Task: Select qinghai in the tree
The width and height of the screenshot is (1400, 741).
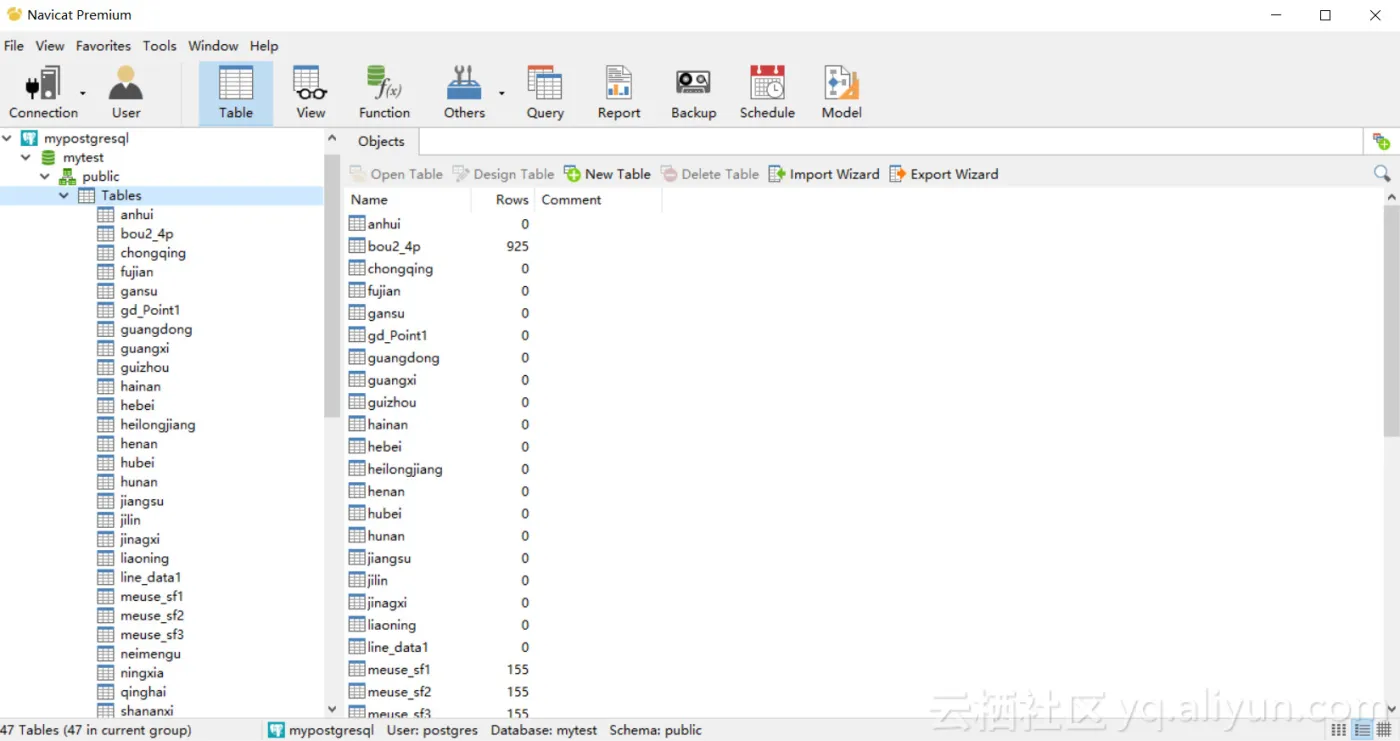Action: coord(143,692)
